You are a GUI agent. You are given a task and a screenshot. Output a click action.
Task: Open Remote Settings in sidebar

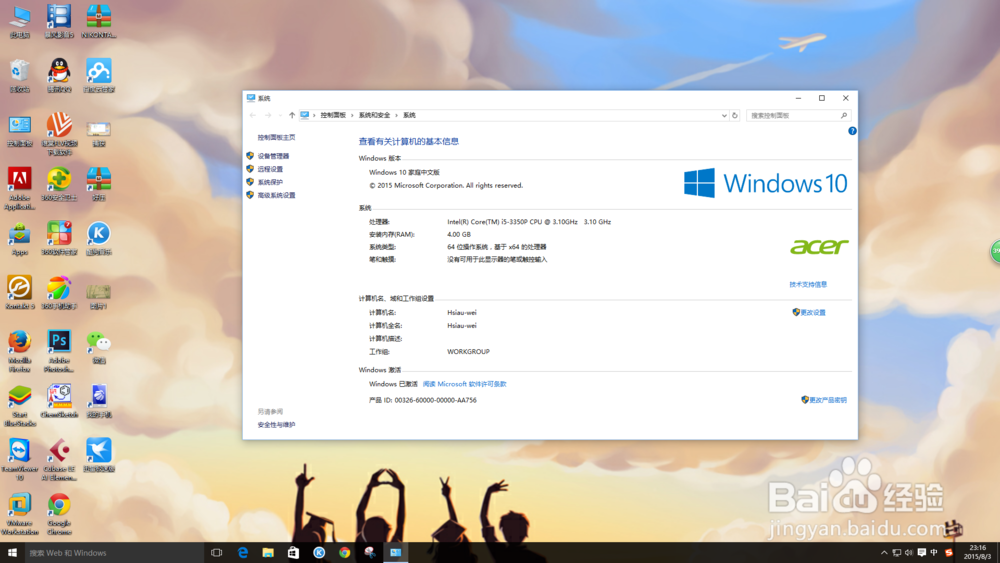coord(270,169)
